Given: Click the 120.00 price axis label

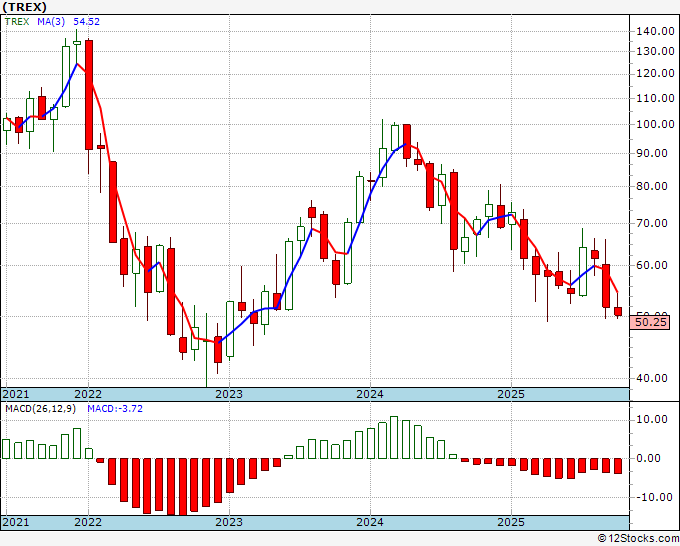Looking at the screenshot, I should tap(655, 73).
